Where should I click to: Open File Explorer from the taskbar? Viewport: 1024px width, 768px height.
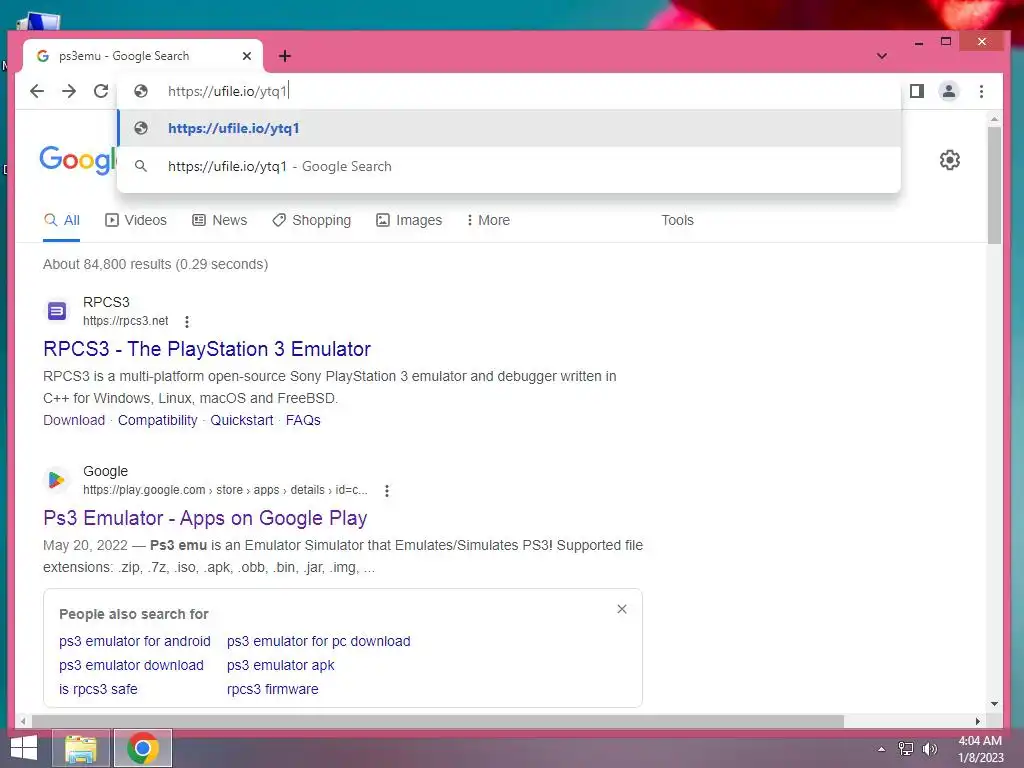click(x=81, y=748)
